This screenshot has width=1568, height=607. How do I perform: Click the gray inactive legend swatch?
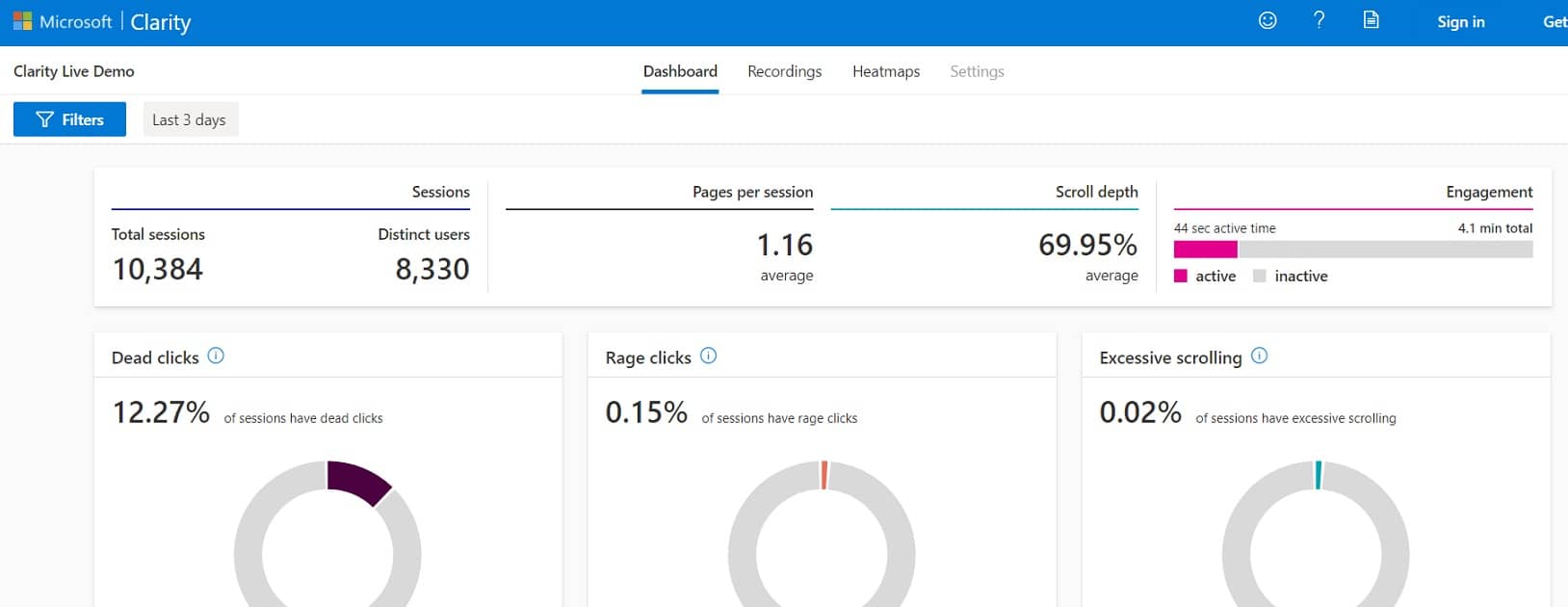pos(1260,276)
